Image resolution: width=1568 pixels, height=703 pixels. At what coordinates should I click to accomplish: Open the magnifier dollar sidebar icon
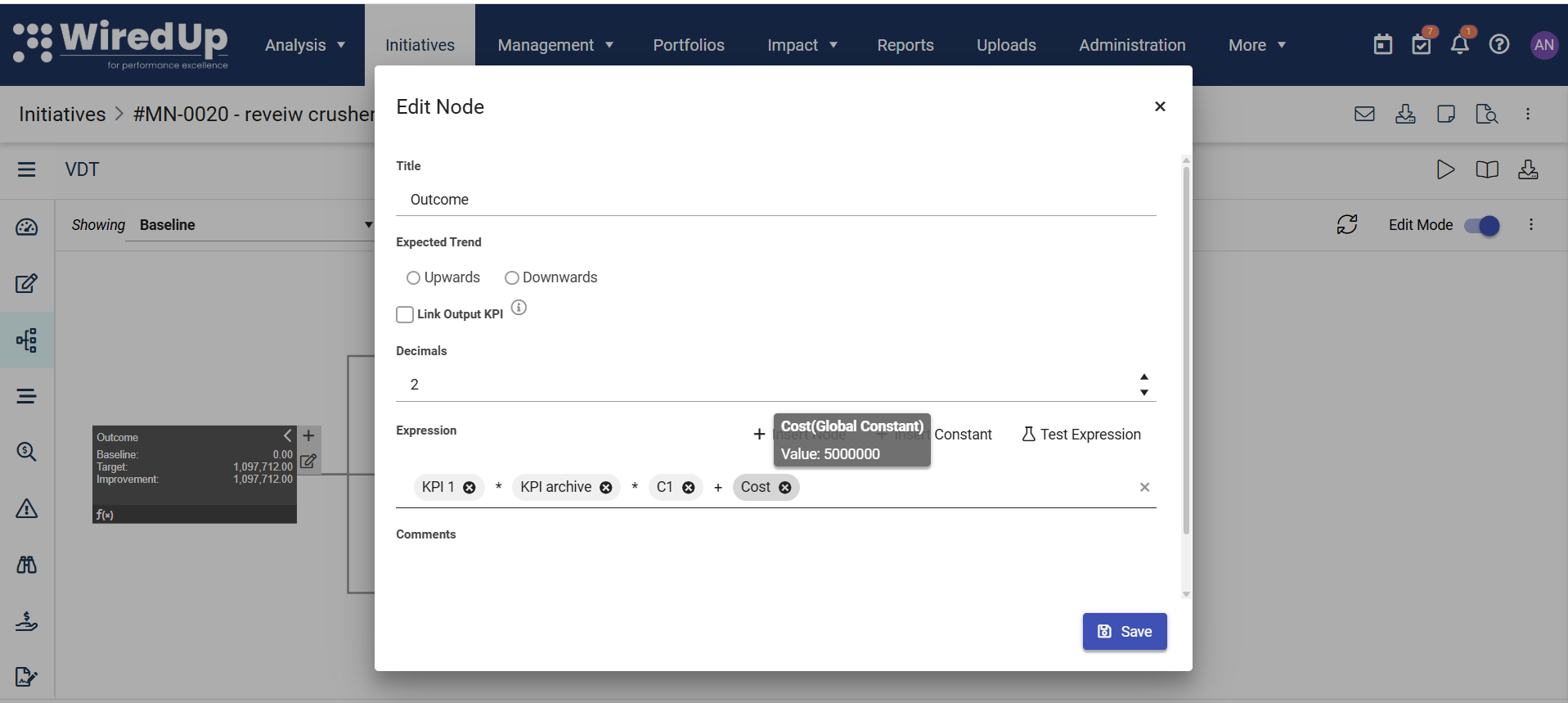26,452
